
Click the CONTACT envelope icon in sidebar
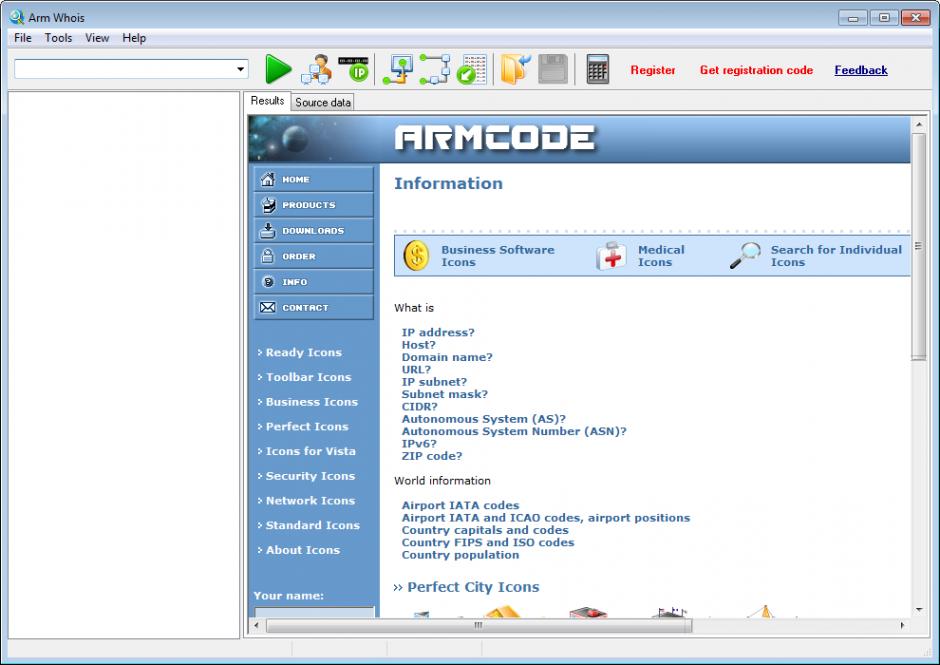[267, 308]
